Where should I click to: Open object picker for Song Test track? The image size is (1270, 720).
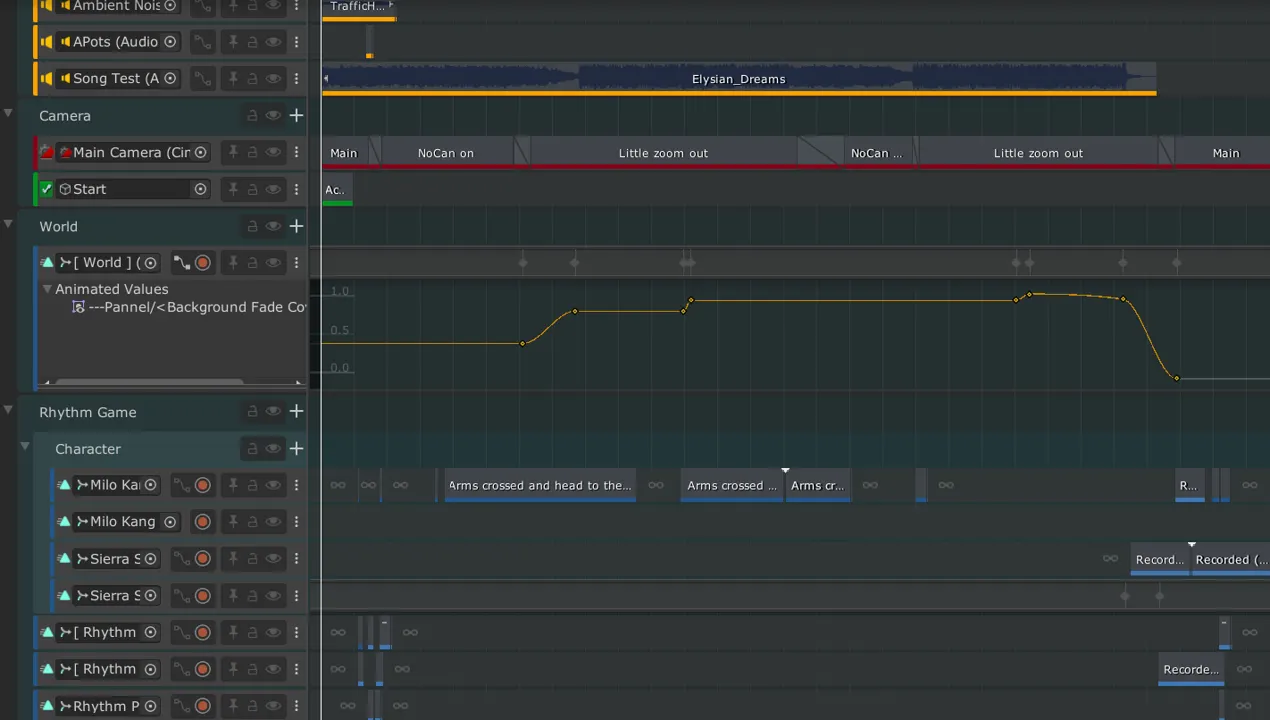coord(170,78)
